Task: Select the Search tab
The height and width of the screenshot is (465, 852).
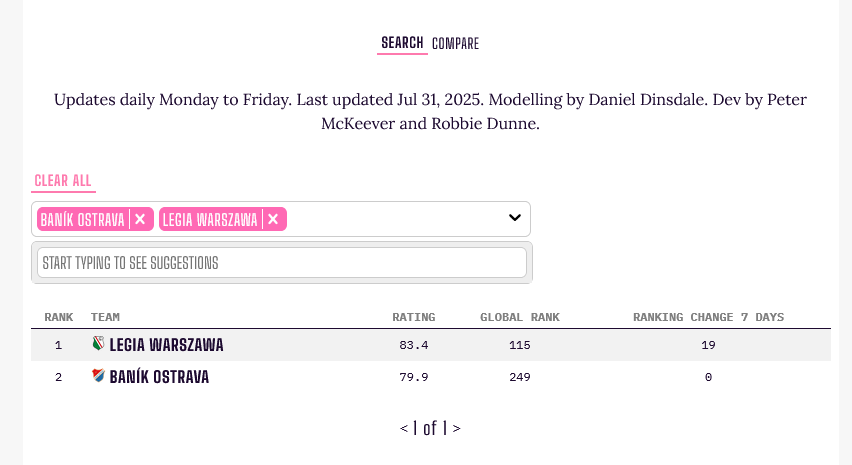Action: click(402, 43)
